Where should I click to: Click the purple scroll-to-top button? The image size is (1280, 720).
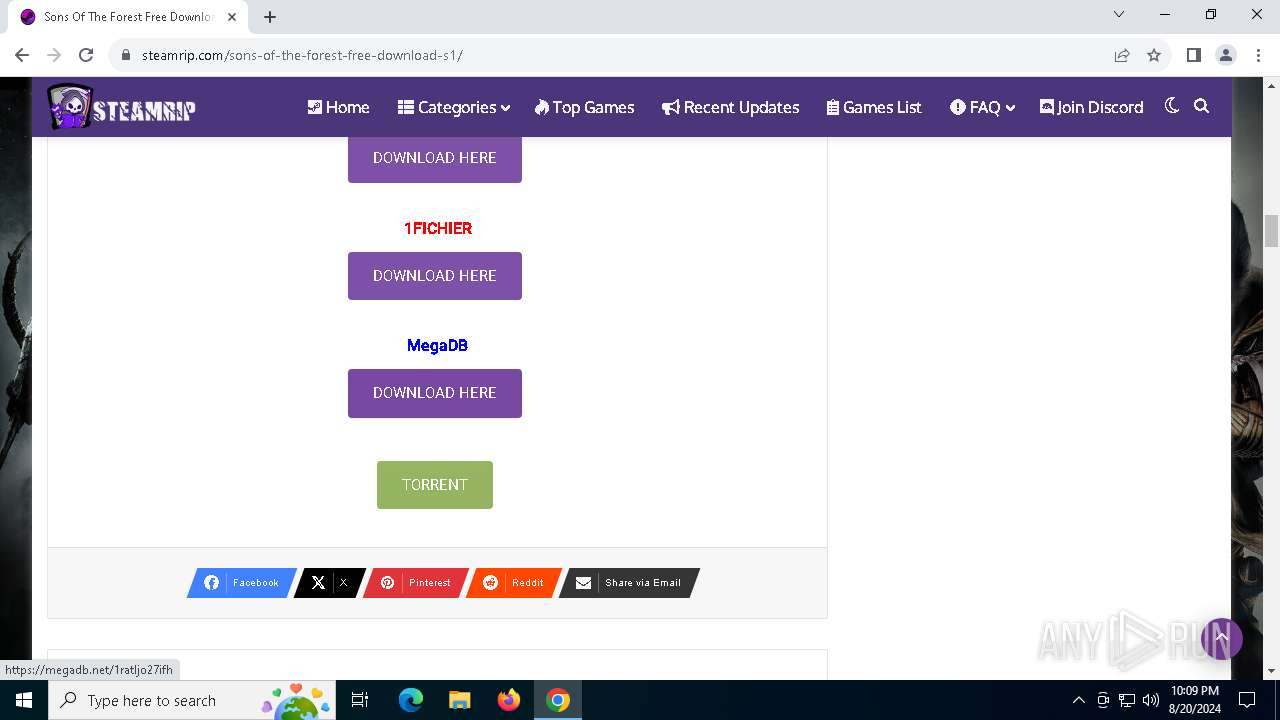(x=1221, y=638)
